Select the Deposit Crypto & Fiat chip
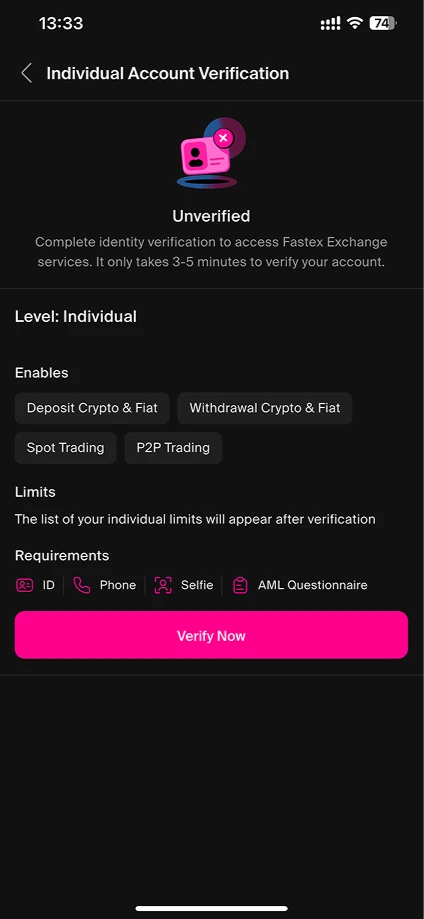This screenshot has width=424, height=919. click(92, 408)
